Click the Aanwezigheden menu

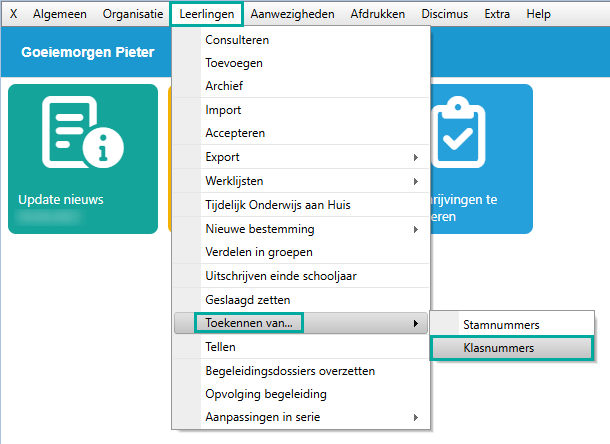pyautogui.click(x=292, y=15)
